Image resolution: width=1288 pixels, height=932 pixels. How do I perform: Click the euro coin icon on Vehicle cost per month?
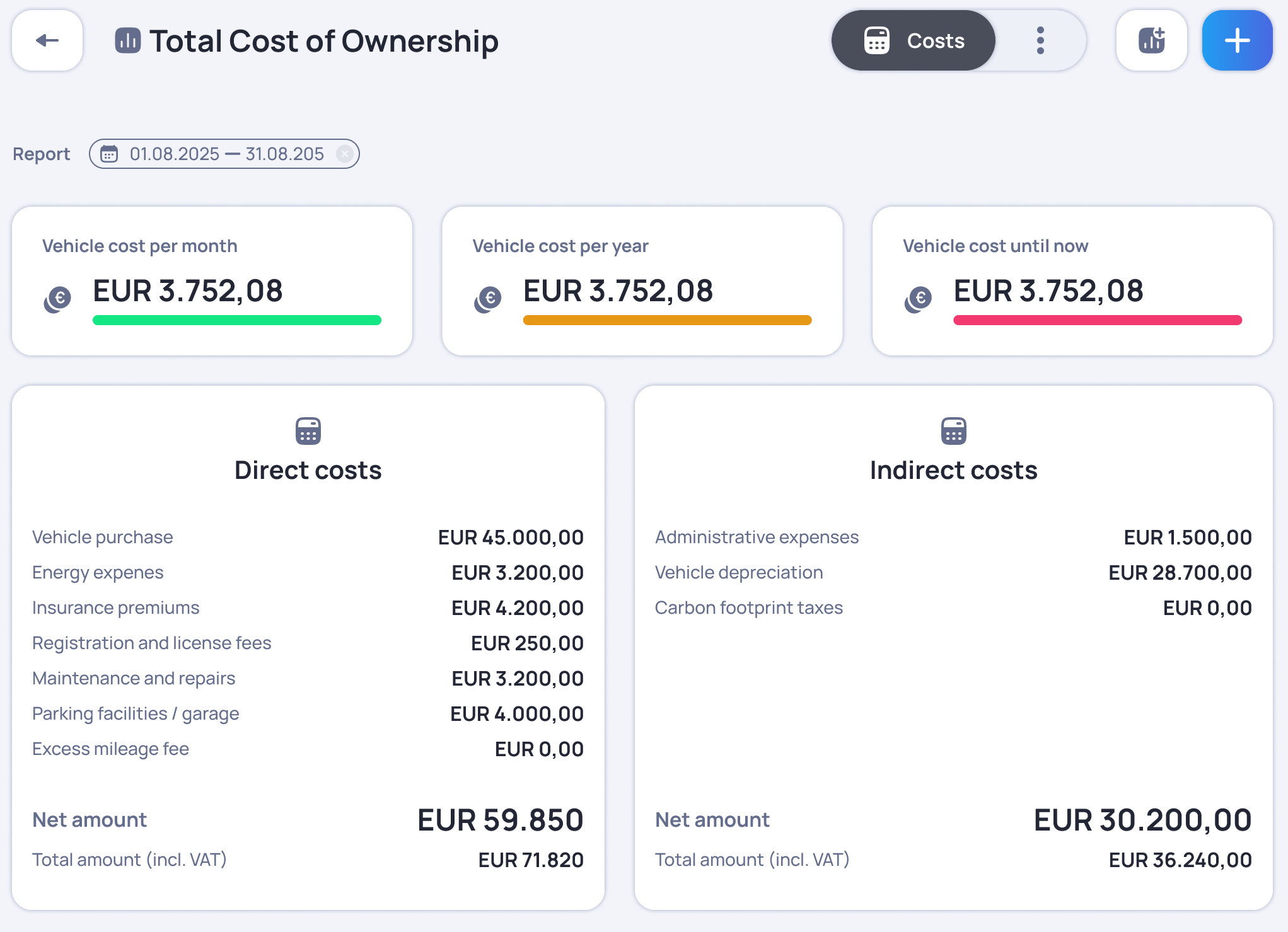coord(58,299)
